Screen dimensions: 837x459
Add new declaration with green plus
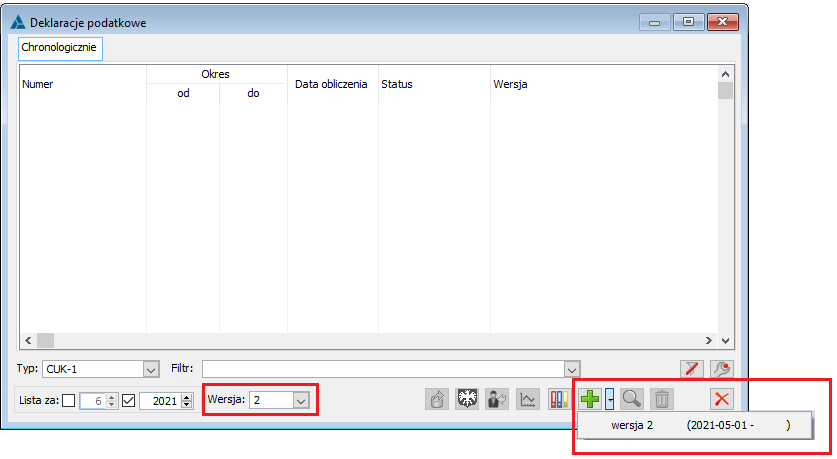(590, 399)
